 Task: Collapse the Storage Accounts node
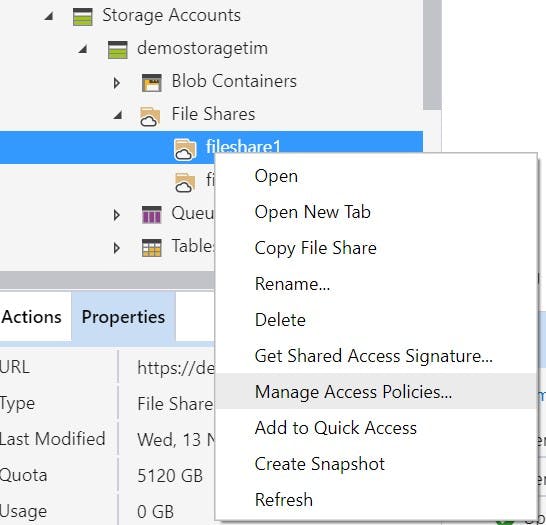49,16
